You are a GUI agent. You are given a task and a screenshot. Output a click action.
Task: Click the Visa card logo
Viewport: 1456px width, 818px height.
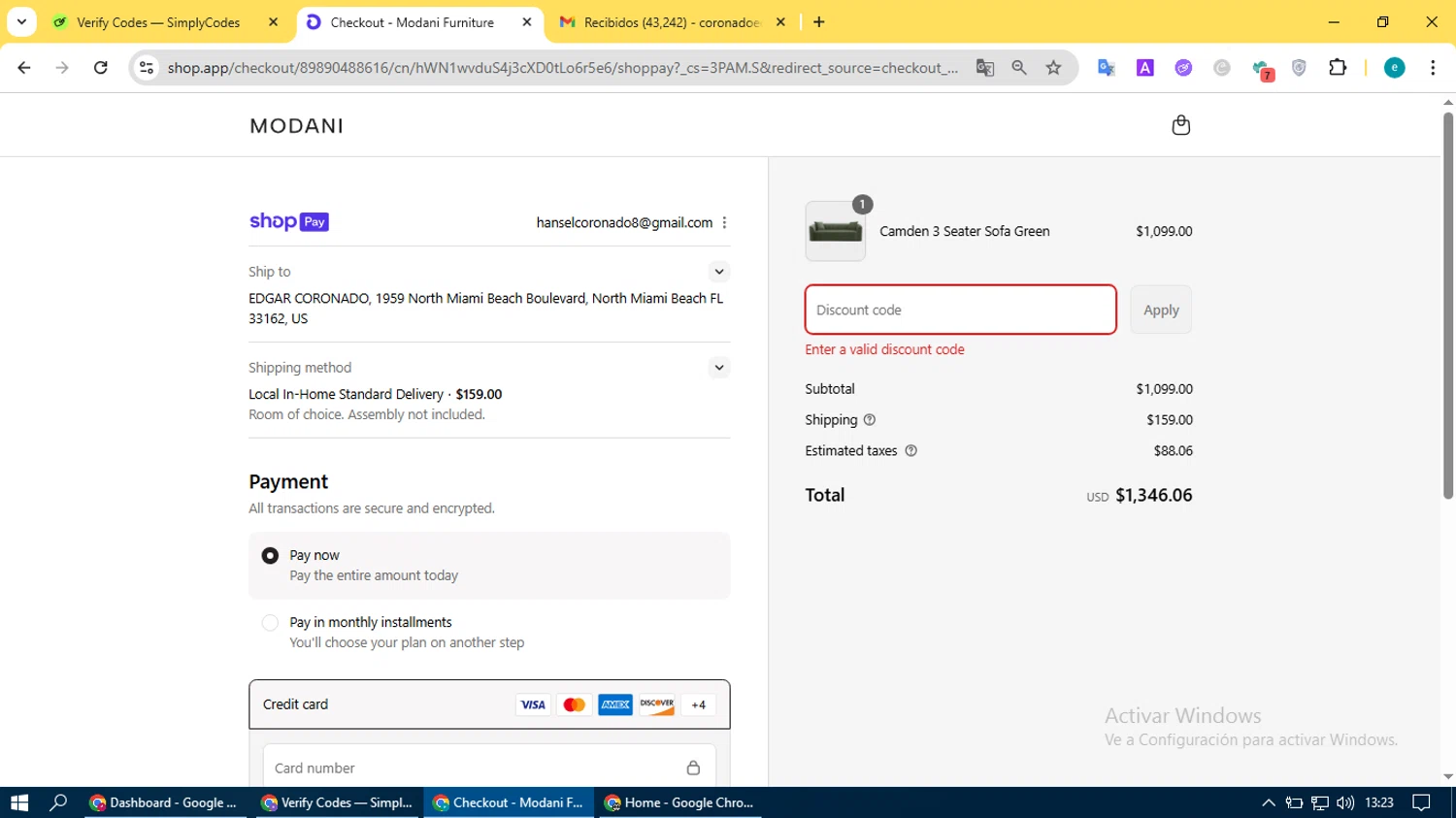(533, 704)
